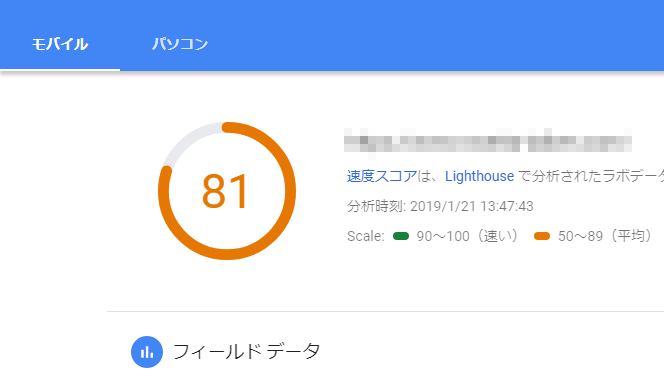
Task: Click the blurred analyzed URL text
Action: (x=488, y=140)
